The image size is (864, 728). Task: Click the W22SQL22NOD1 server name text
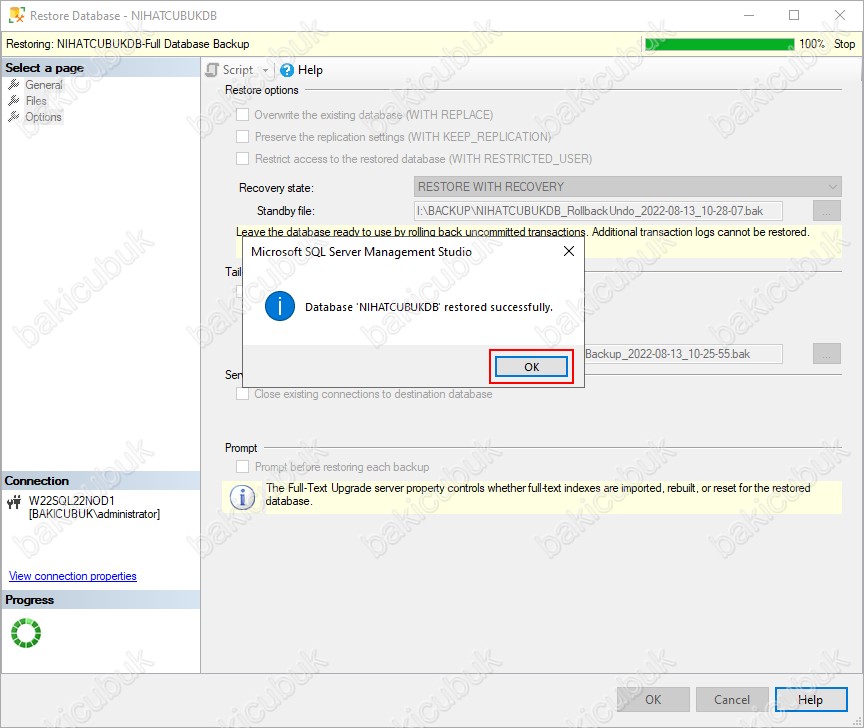click(x=72, y=500)
